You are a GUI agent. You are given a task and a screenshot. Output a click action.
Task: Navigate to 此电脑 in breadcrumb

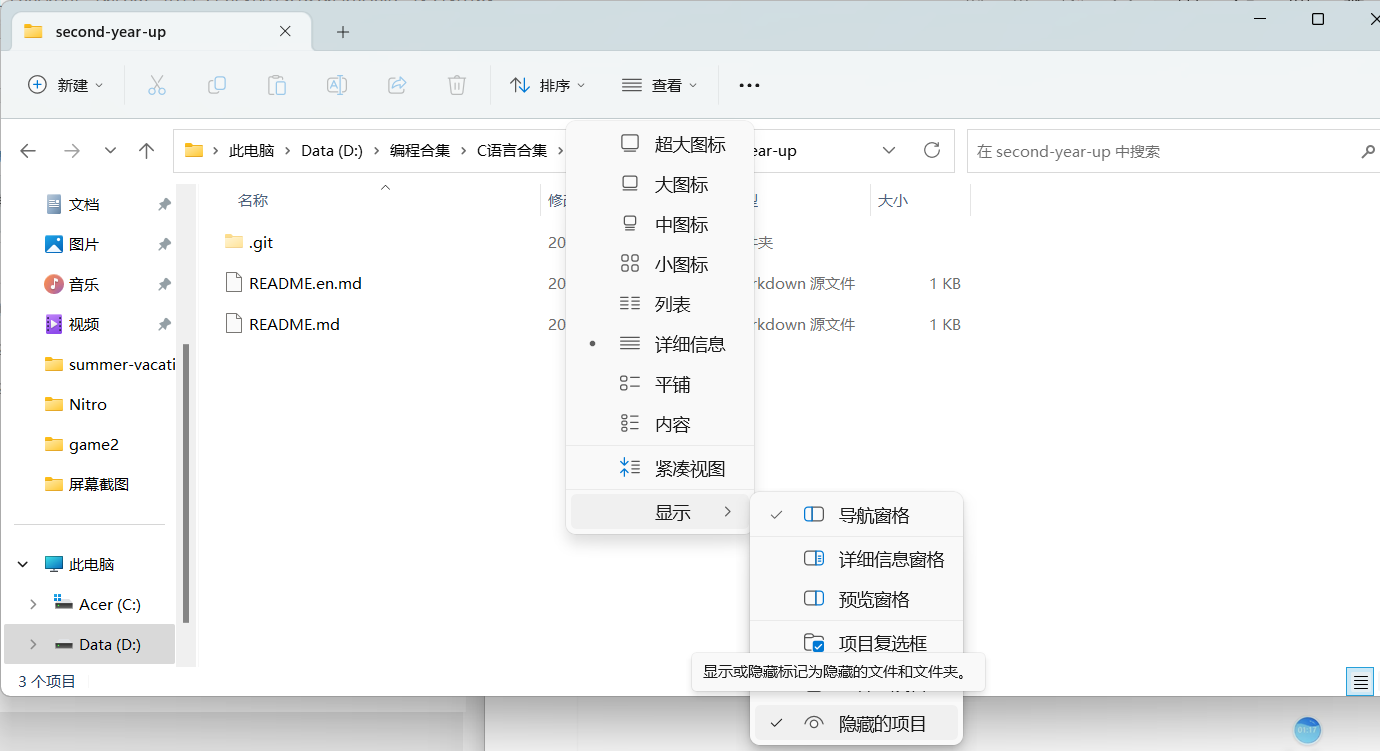[x=251, y=151]
